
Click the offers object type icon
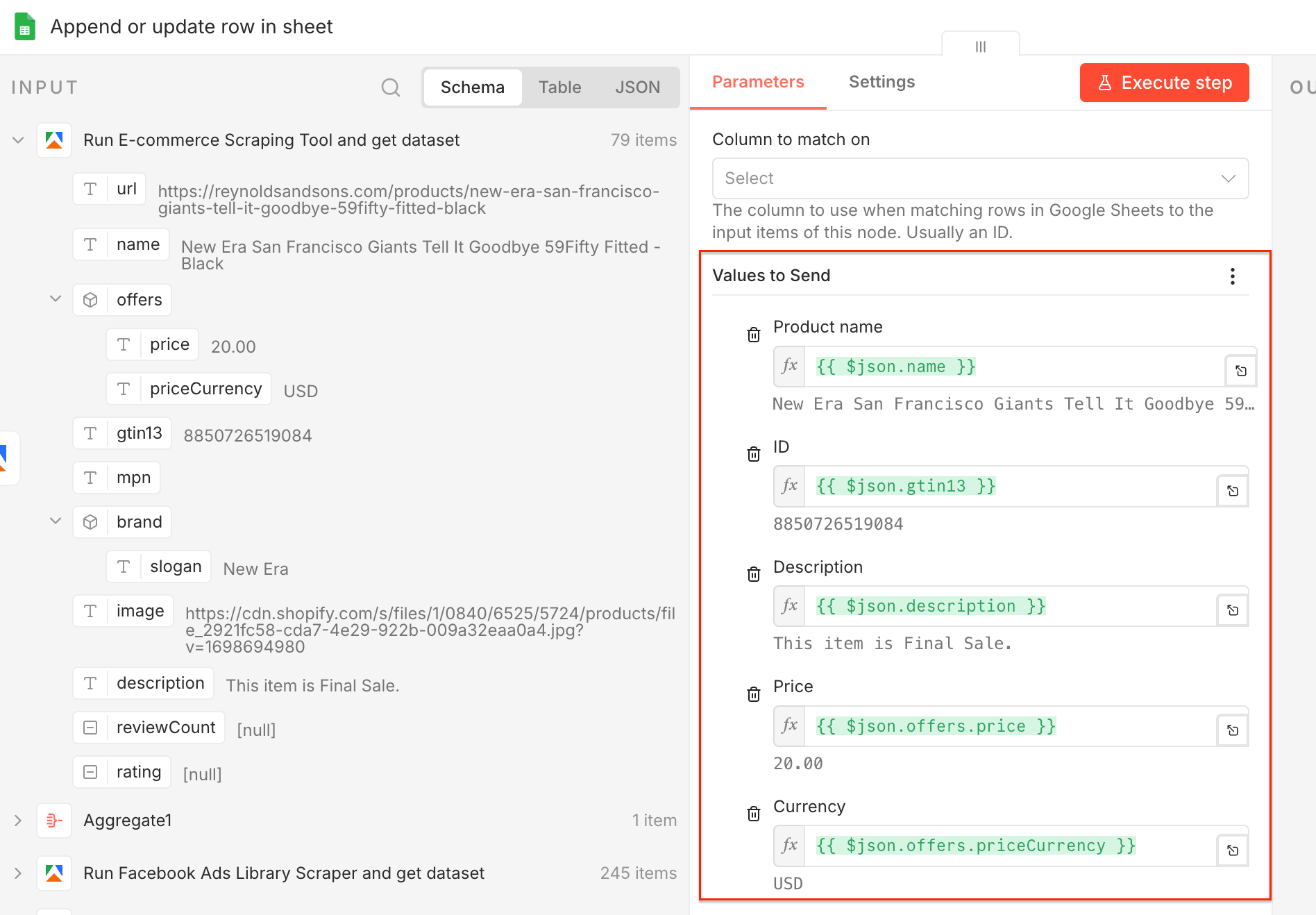pyautogui.click(x=90, y=300)
